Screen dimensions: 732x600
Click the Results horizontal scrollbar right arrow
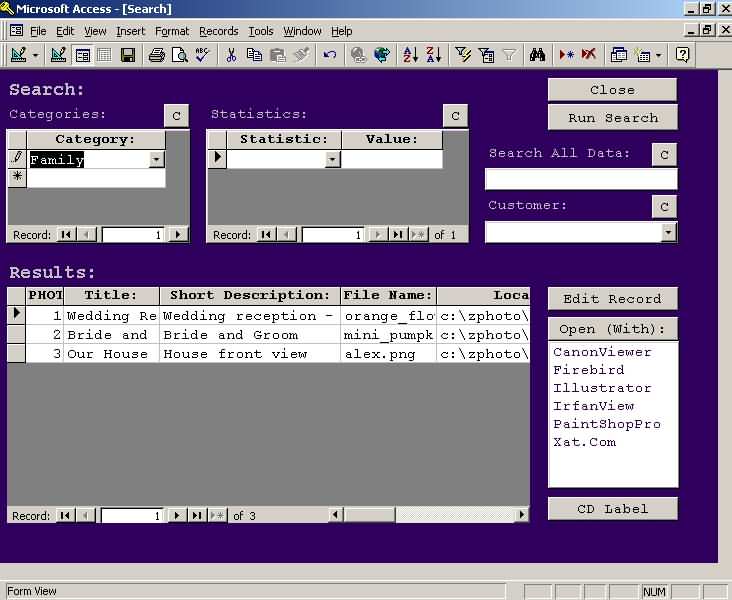(522, 515)
